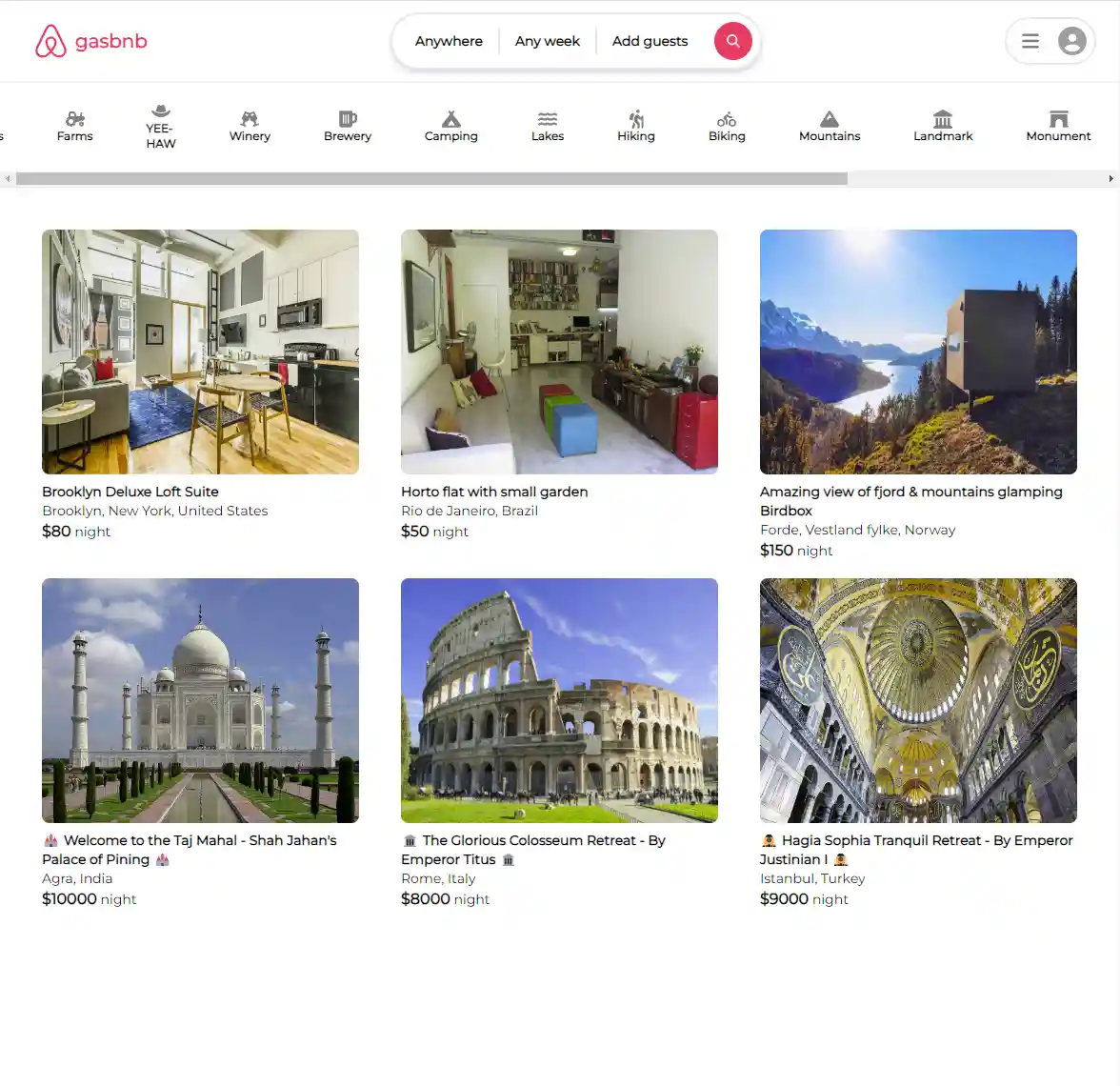Click the Brooklyn Deluxe Loft Suite title
This screenshot has height=1086, width=1120.
point(130,492)
